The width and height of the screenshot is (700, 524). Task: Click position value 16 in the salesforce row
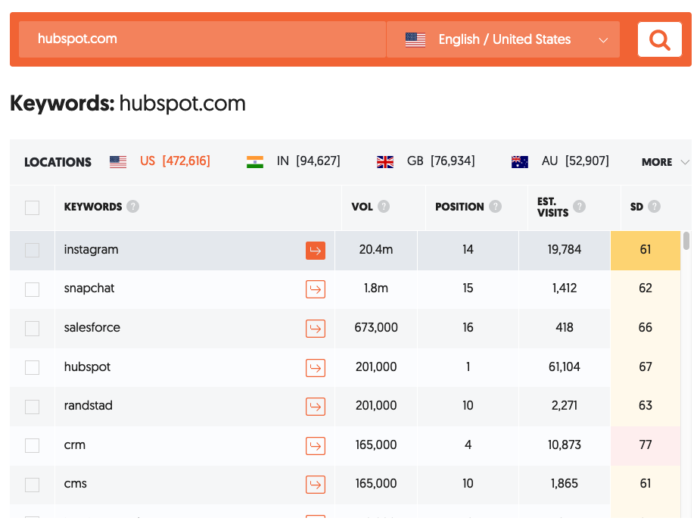468,328
